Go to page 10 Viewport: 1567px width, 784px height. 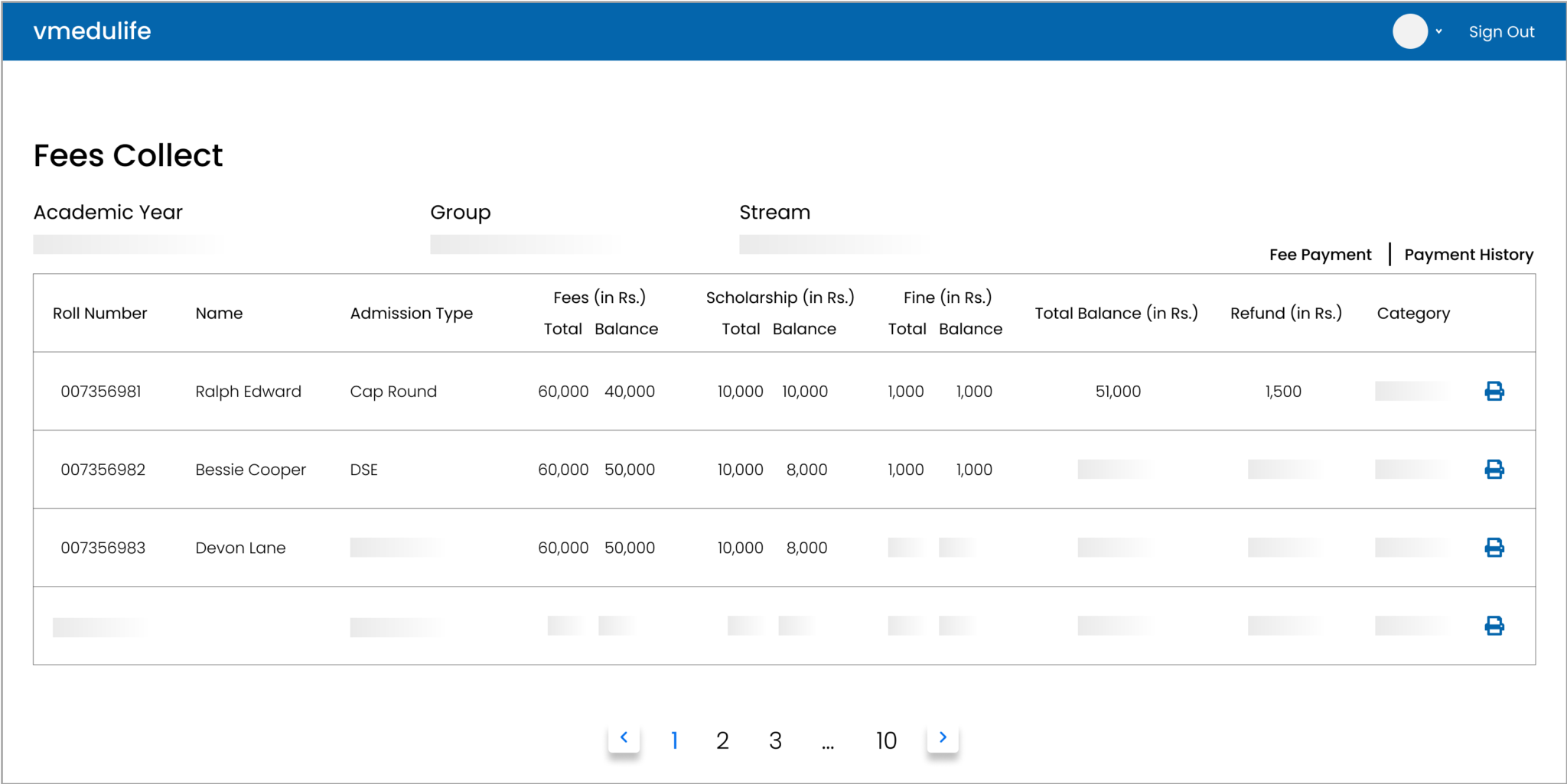pyautogui.click(x=886, y=740)
